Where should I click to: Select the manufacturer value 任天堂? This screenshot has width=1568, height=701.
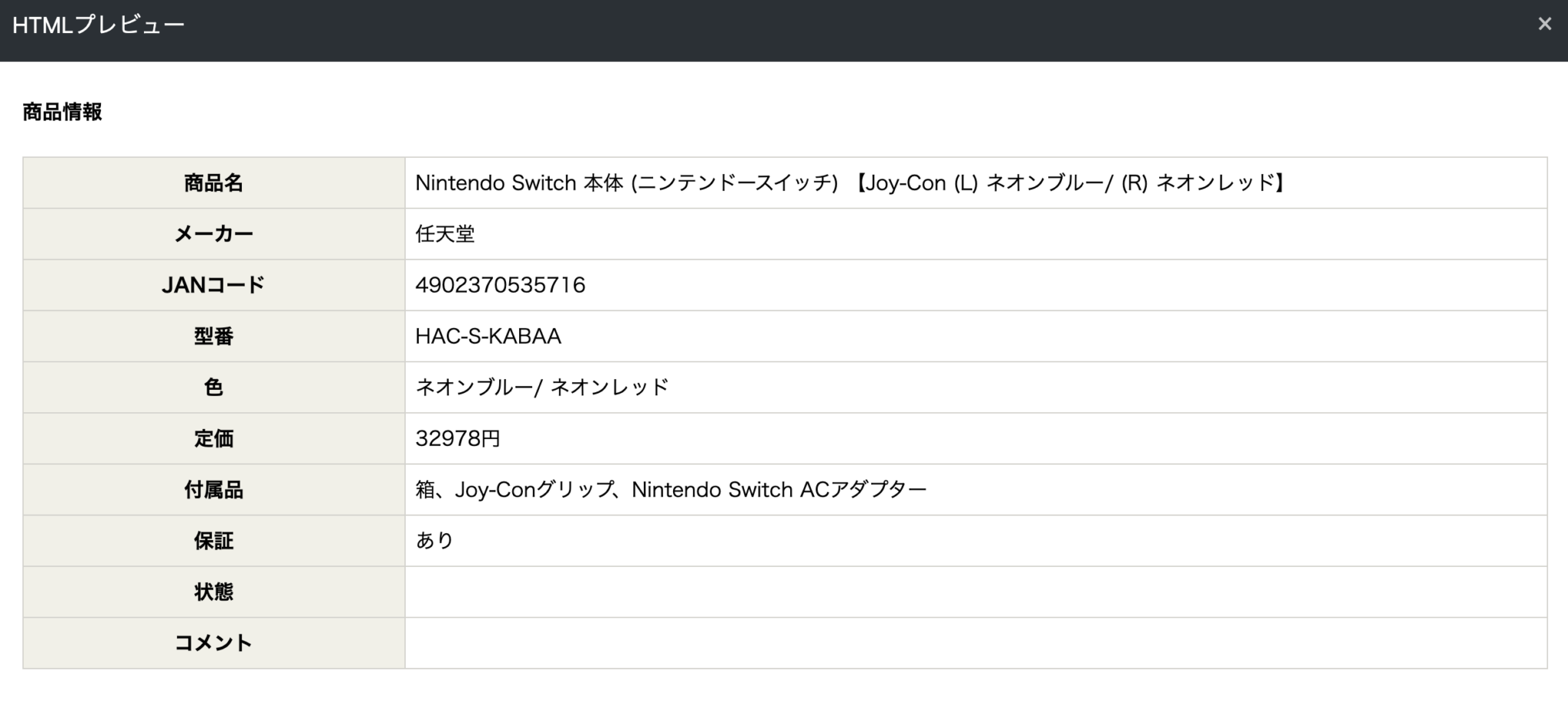444,234
